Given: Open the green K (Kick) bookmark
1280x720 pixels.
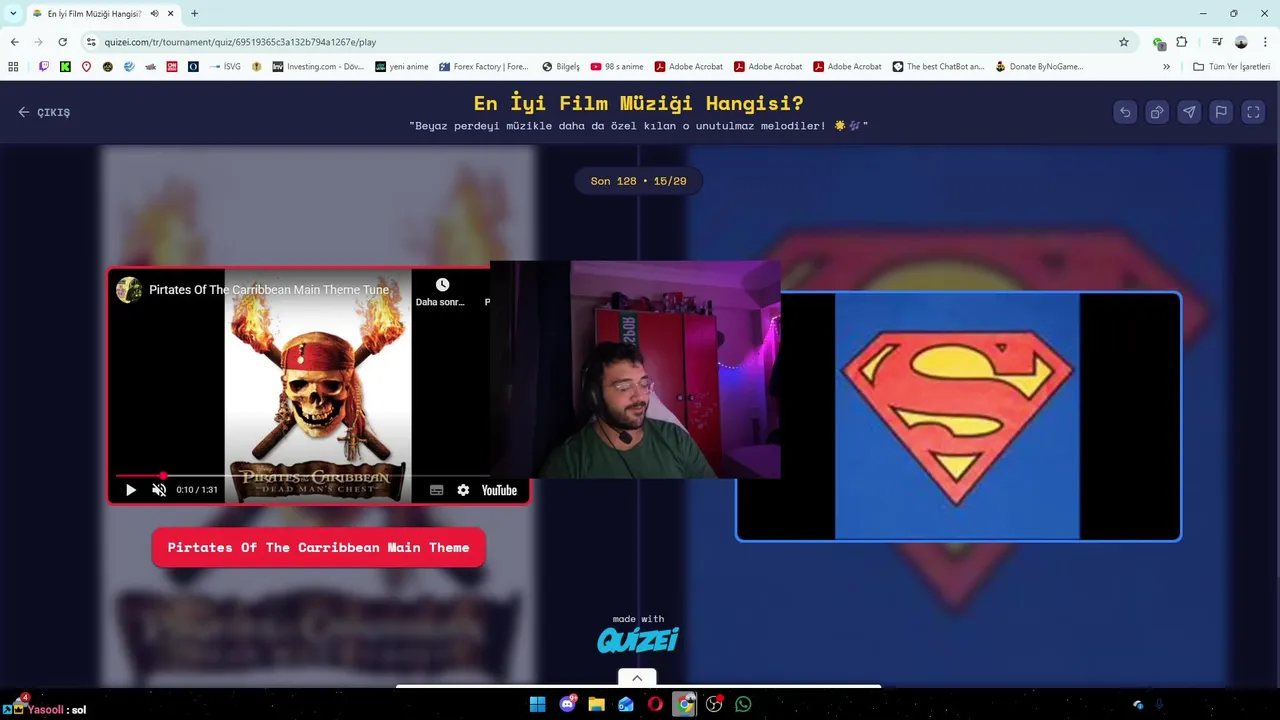Looking at the screenshot, I should [65, 67].
